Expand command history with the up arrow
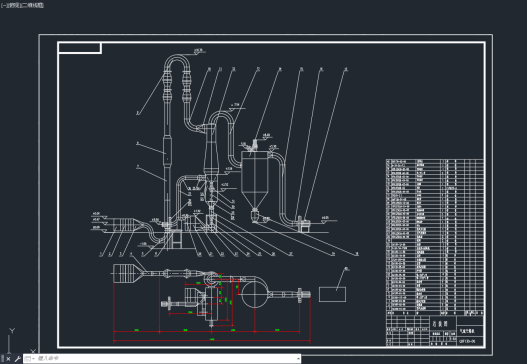 (x=298, y=359)
